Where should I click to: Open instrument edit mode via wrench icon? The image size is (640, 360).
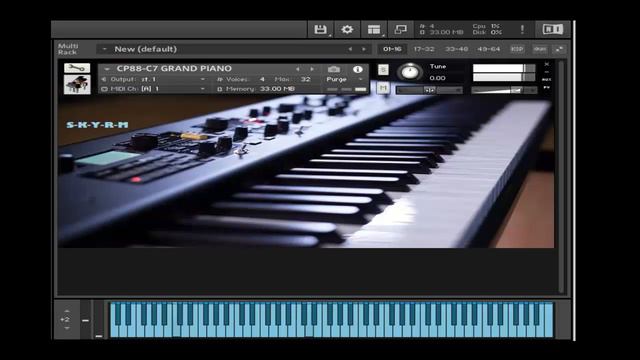pos(77,68)
